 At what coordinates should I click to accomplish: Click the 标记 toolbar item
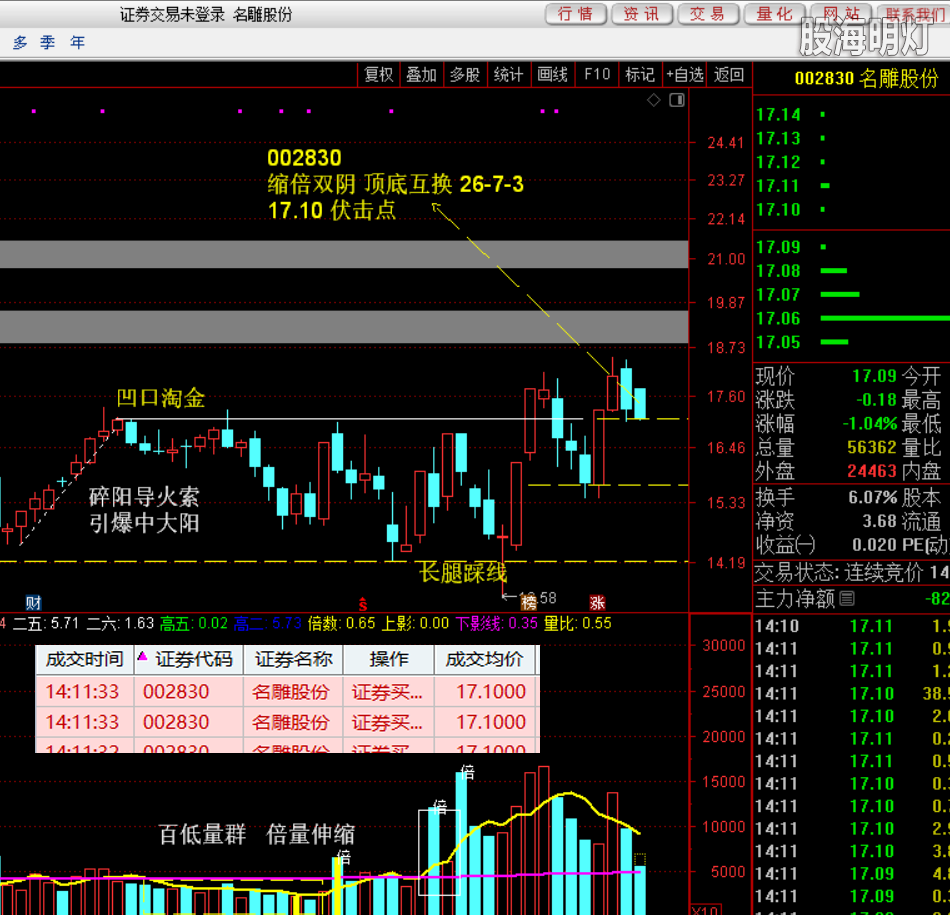tap(640, 75)
